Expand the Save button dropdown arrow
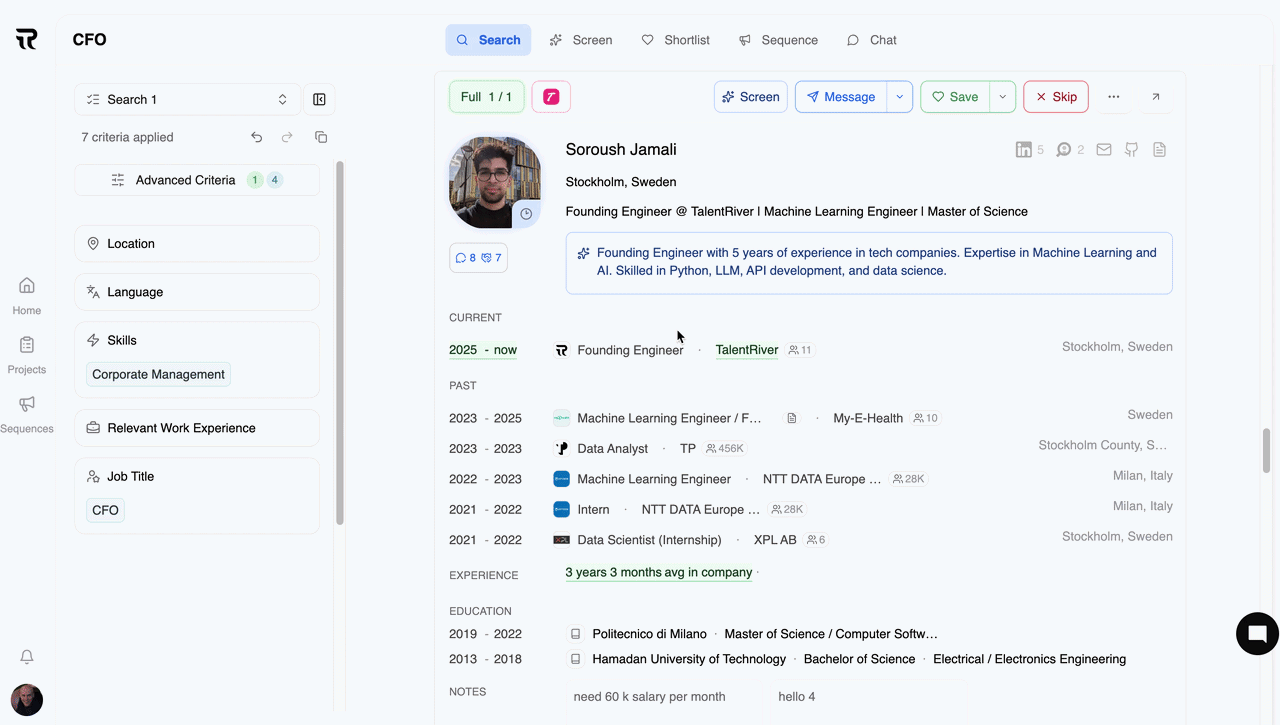The image size is (1280, 725). click(x=1003, y=97)
